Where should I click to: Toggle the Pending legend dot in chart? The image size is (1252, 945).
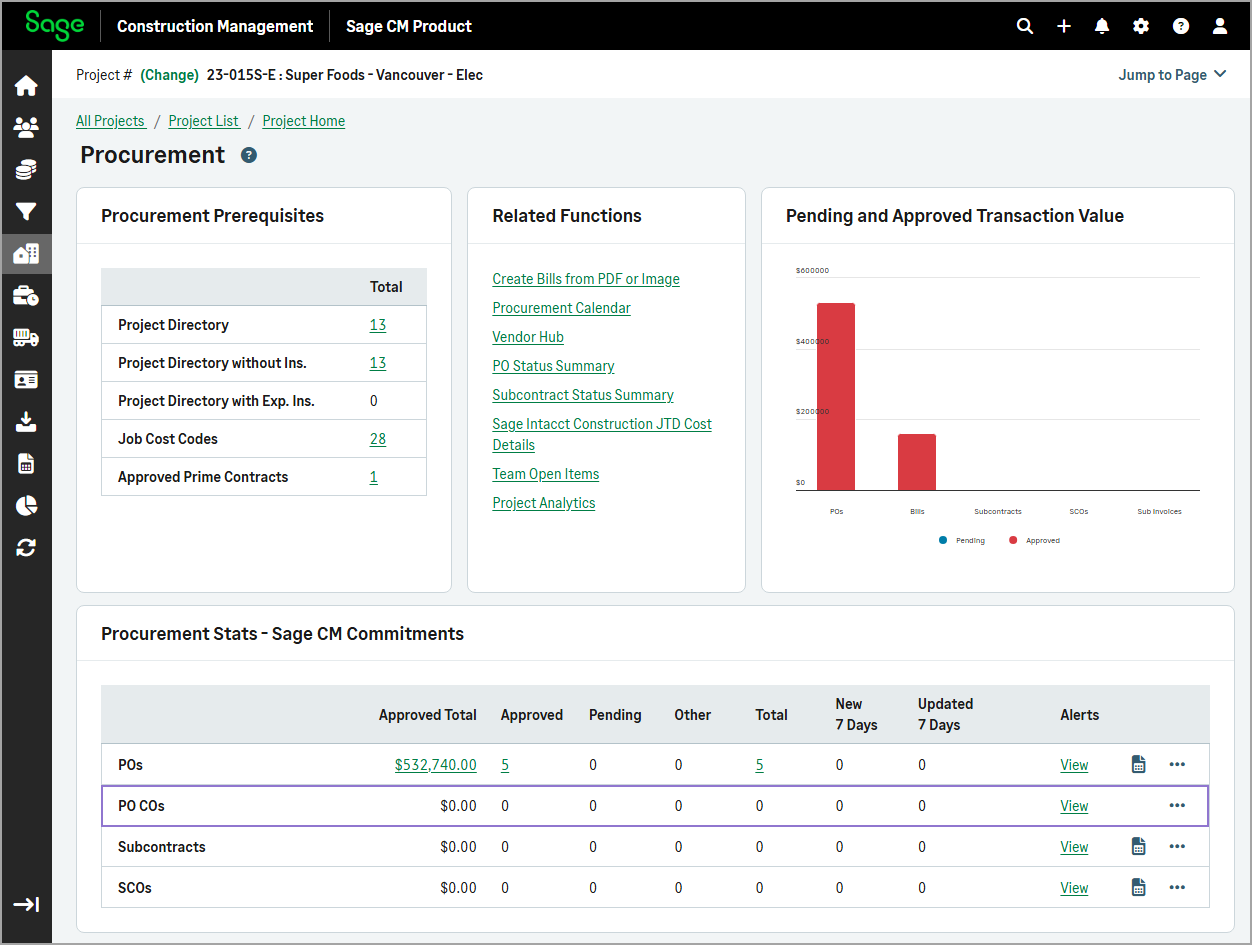pos(942,540)
